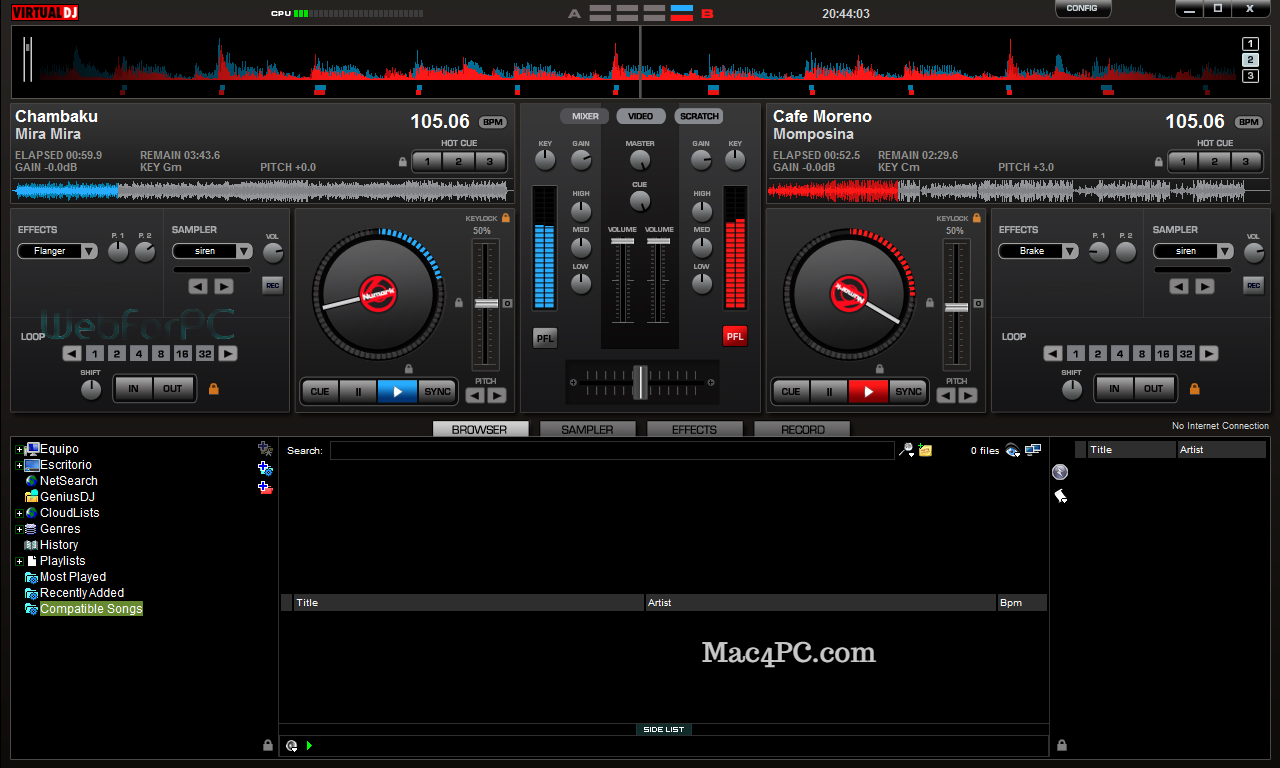Sort file list by Bpm column
Image resolution: width=1280 pixels, height=768 pixels.
tap(1022, 603)
